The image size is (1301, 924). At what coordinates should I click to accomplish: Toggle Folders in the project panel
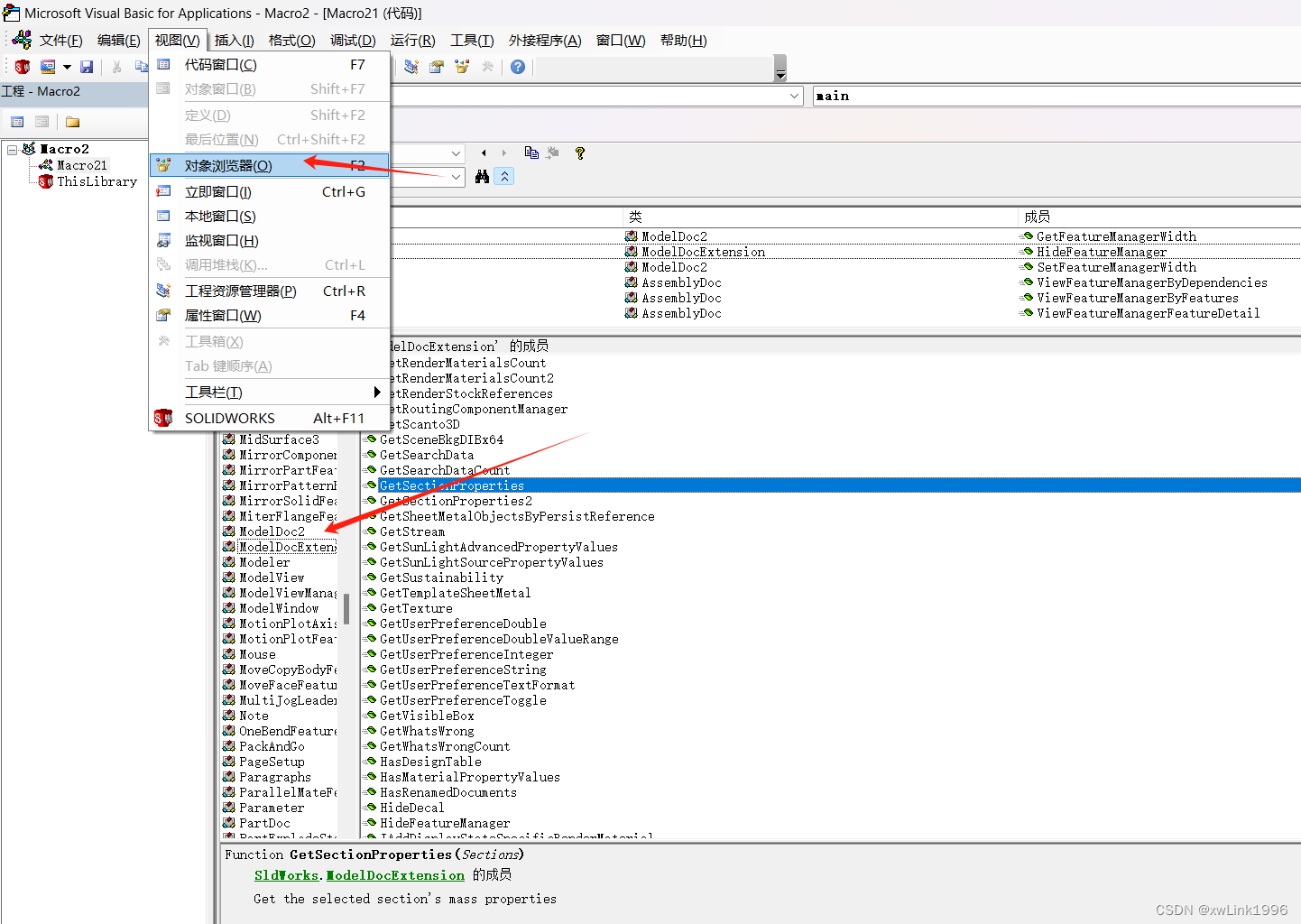(73, 122)
